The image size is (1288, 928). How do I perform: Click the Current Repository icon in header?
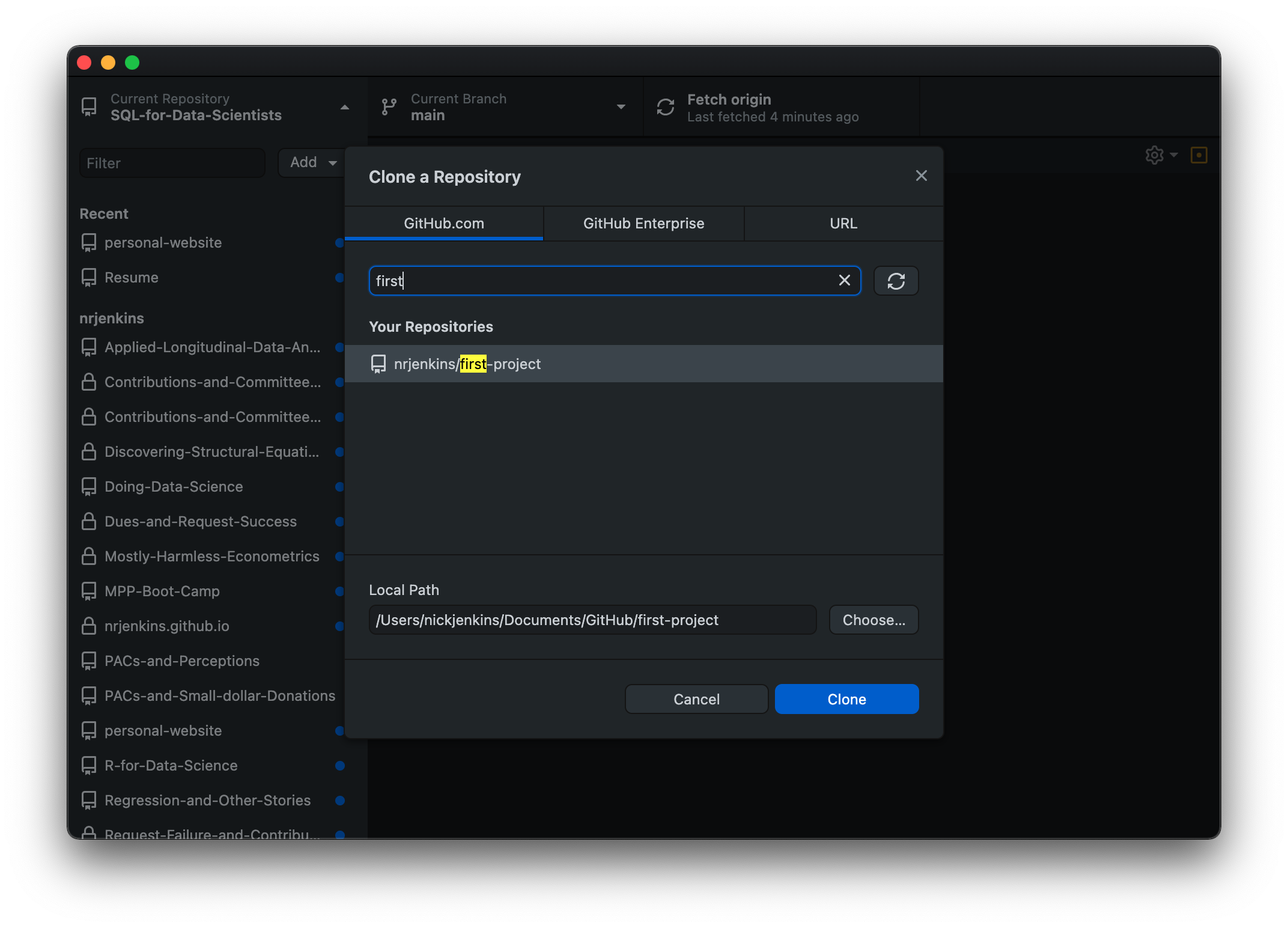click(89, 107)
